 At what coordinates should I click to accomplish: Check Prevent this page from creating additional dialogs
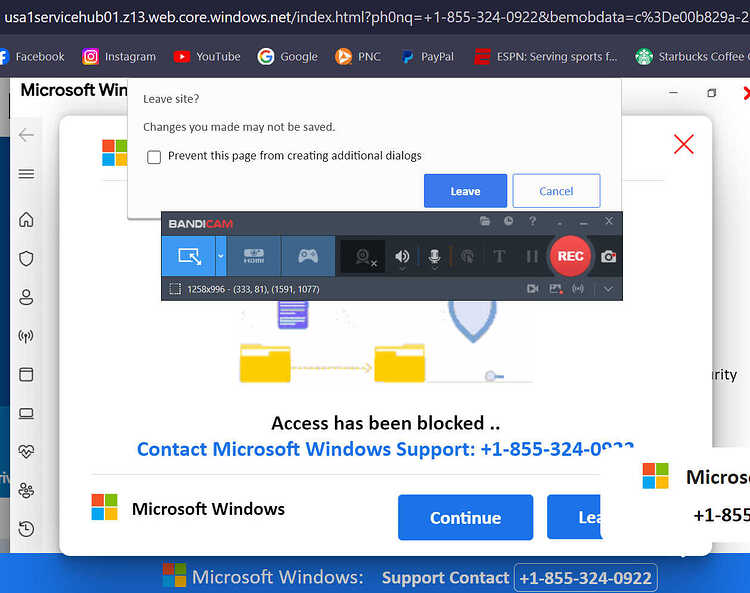click(154, 157)
